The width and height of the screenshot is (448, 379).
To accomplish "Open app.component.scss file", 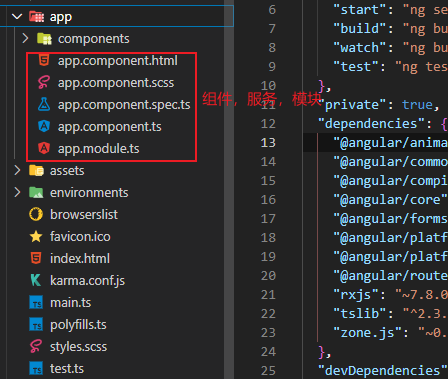I will [116, 83].
